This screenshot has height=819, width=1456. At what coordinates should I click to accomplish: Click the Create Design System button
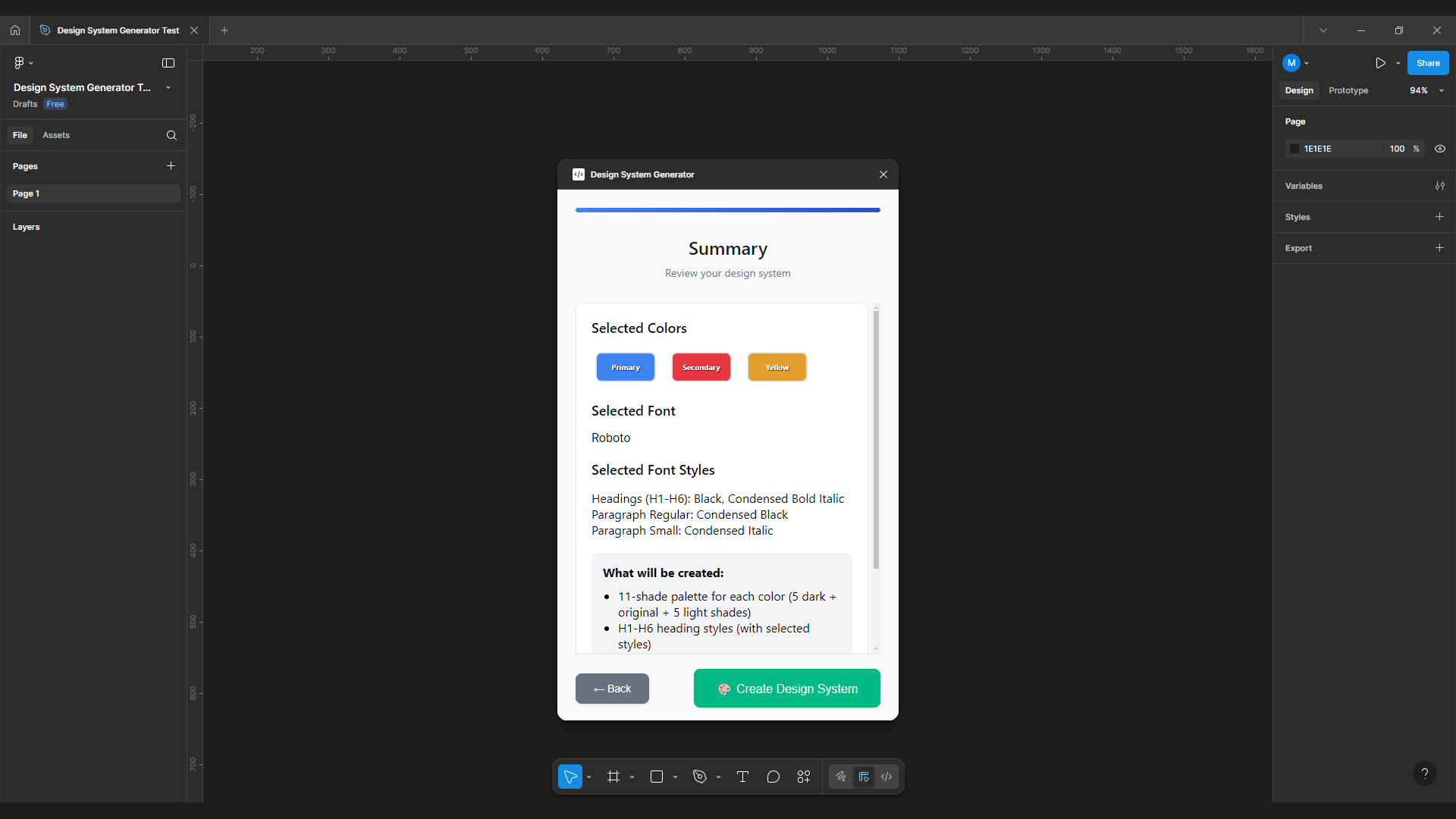pos(786,689)
